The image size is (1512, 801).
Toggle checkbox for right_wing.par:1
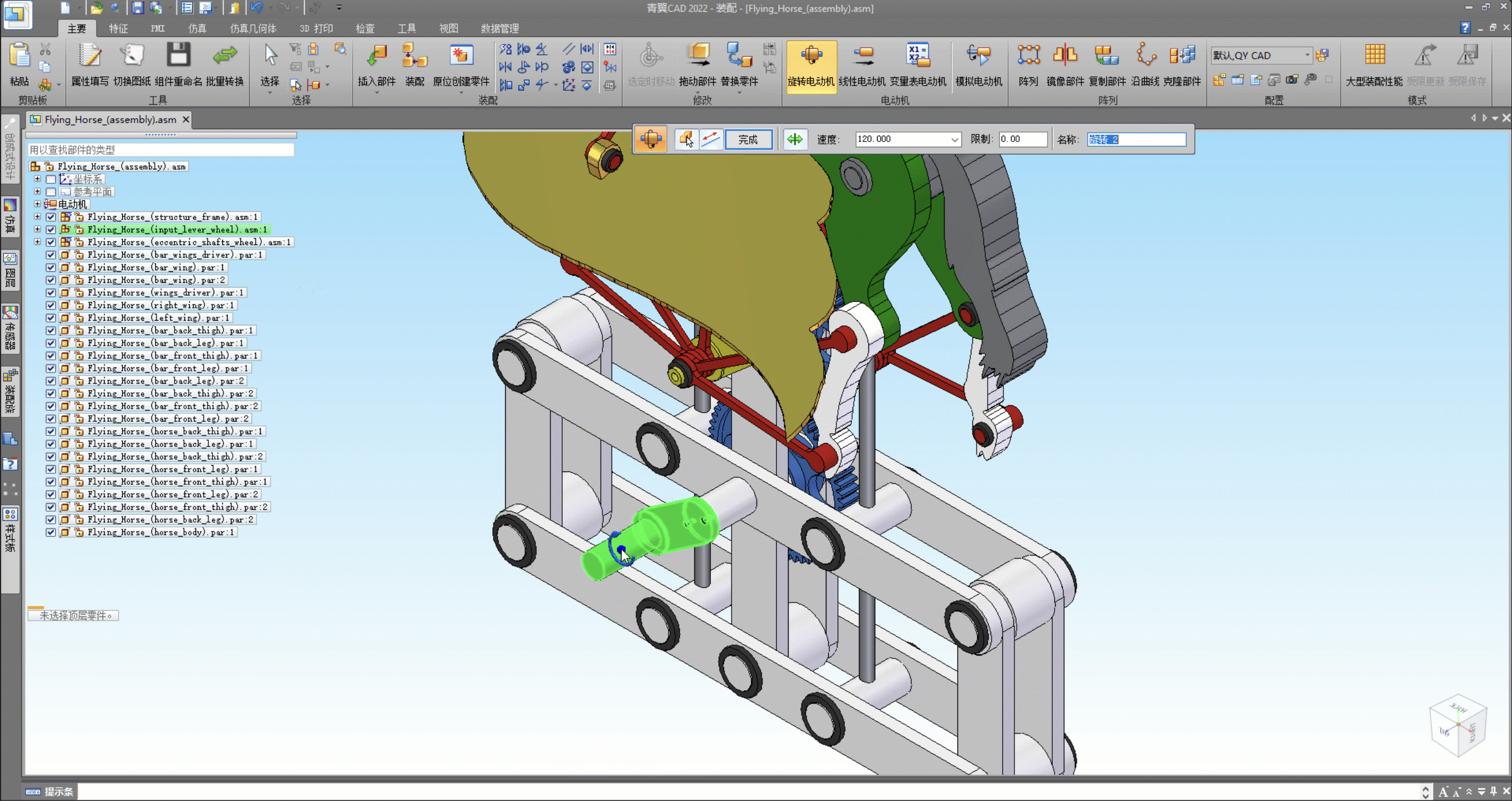coord(51,306)
